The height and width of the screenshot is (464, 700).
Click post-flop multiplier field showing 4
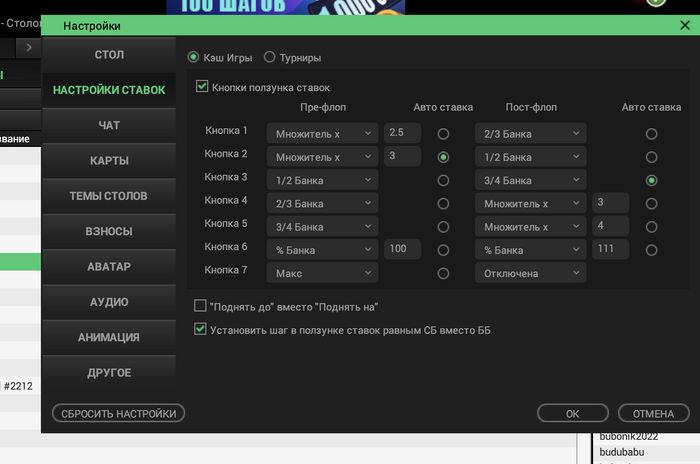pos(610,226)
